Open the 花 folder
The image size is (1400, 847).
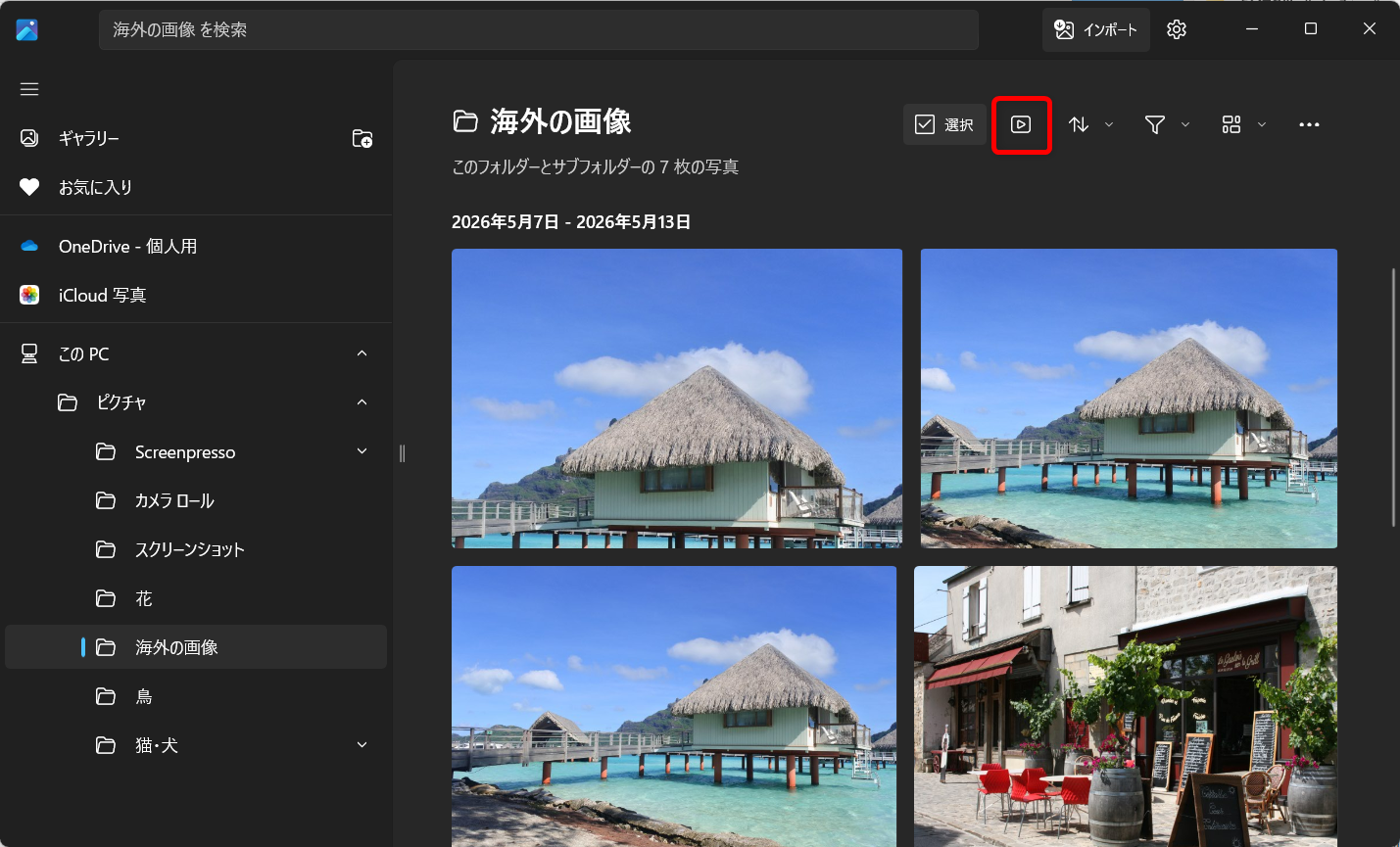(x=196, y=598)
